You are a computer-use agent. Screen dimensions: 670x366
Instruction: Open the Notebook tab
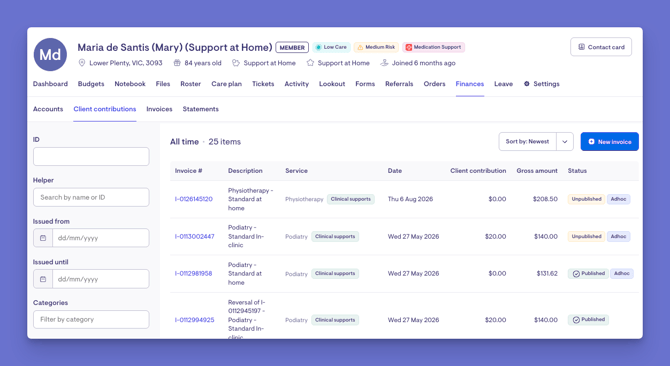(x=130, y=84)
